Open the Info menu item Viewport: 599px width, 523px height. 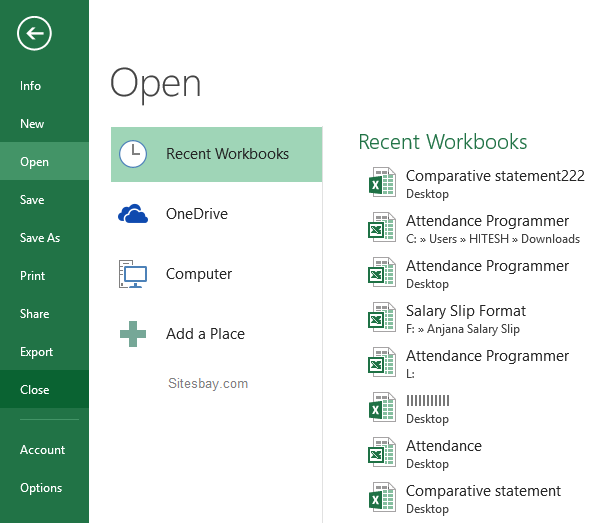44,86
